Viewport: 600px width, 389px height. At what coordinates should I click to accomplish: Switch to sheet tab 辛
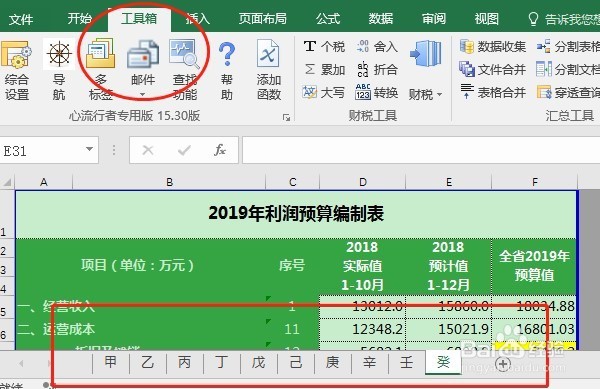370,362
